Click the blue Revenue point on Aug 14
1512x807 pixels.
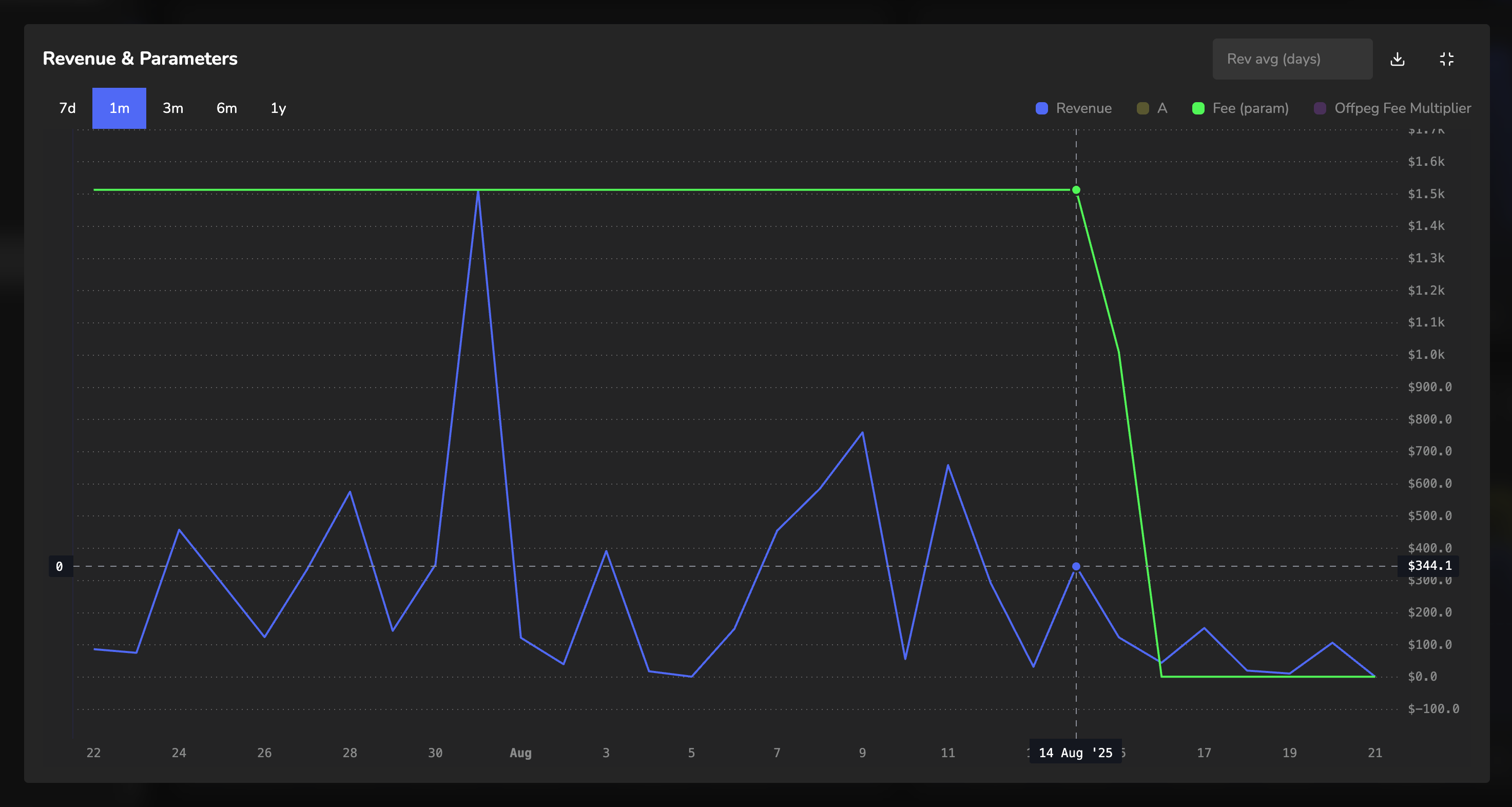[x=1076, y=566]
